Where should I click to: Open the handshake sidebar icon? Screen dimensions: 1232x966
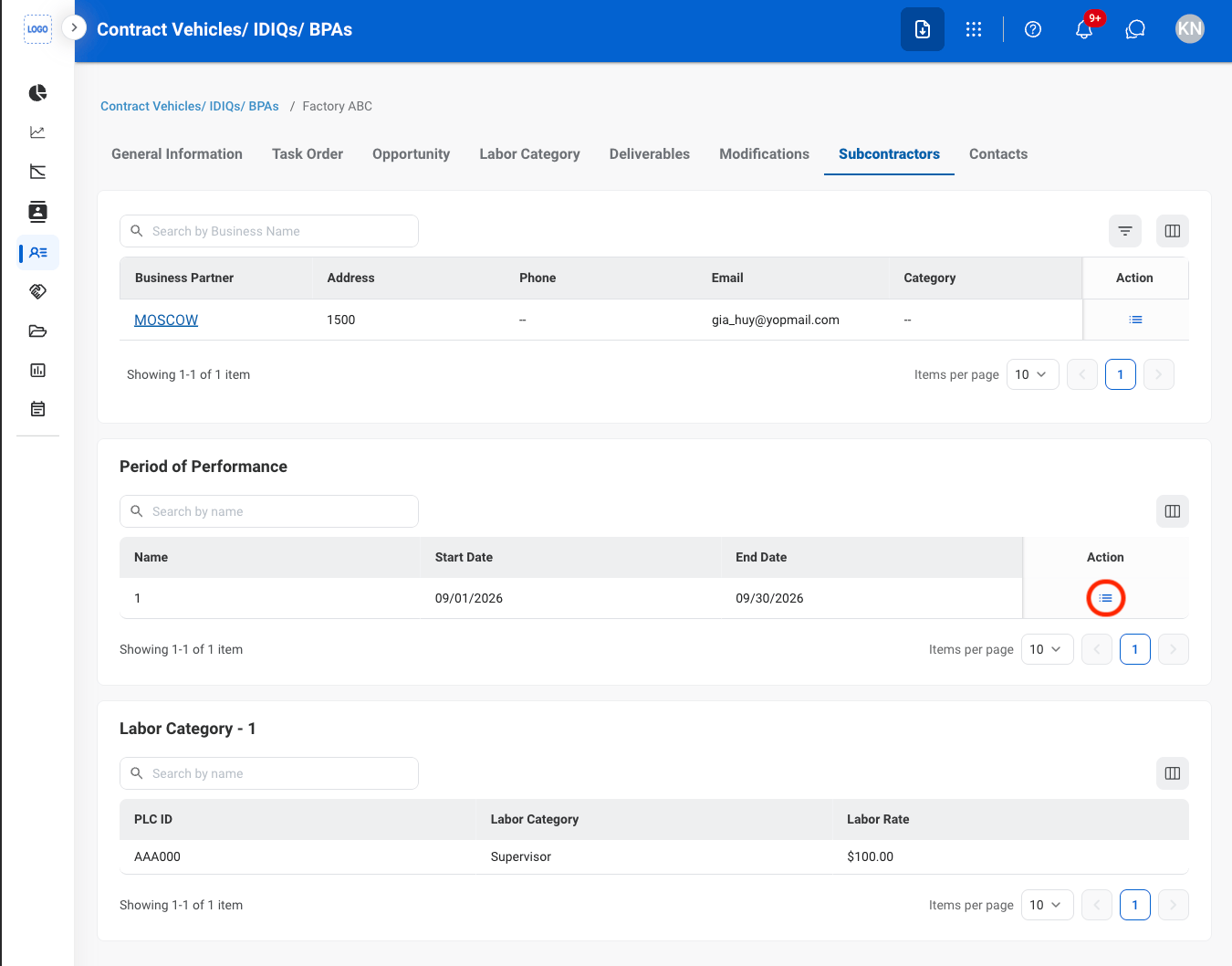[37, 291]
